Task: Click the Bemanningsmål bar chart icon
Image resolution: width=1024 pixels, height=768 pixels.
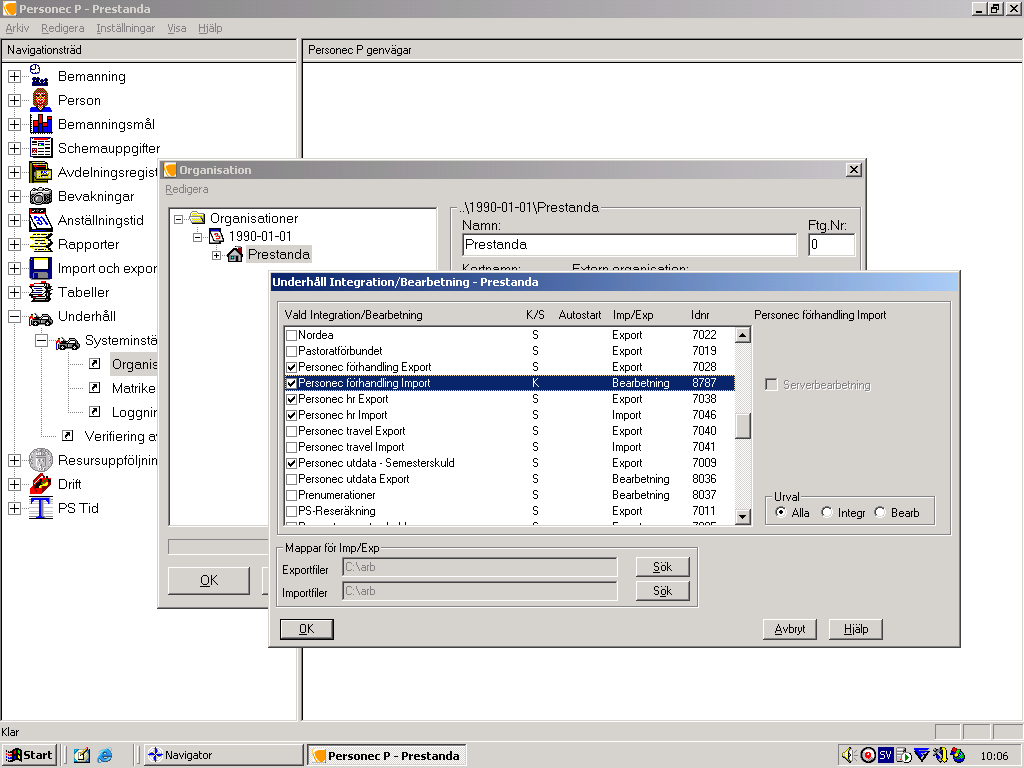Action: [x=40, y=124]
